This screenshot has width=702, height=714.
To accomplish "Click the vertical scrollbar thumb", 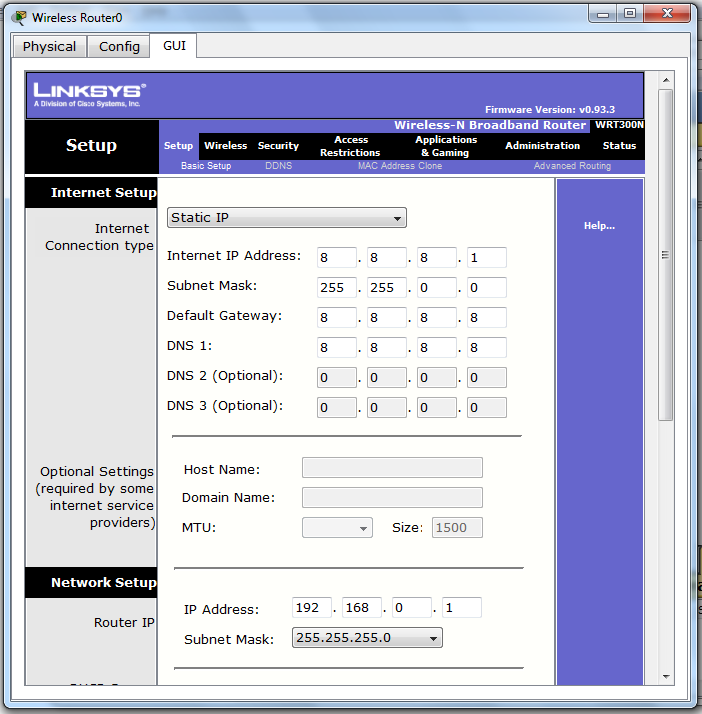I will [x=666, y=255].
